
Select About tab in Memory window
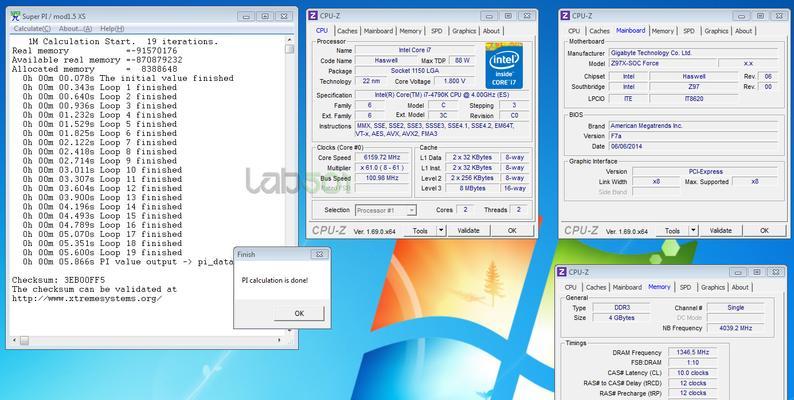[x=740, y=287]
